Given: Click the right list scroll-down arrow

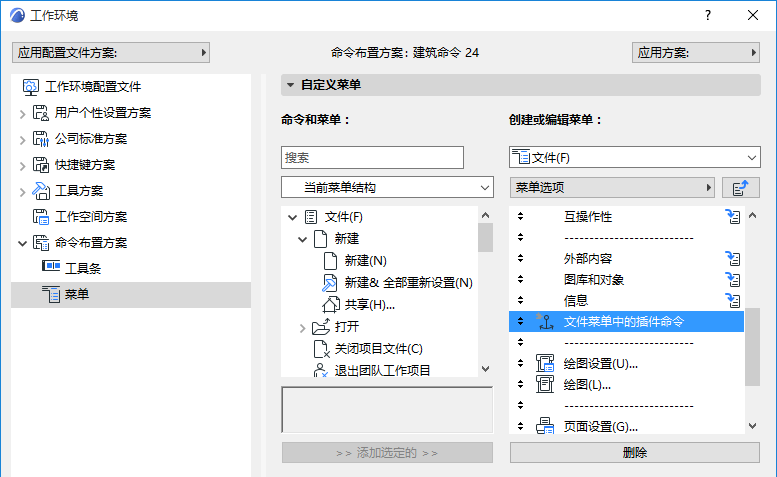Looking at the screenshot, I should (x=752, y=425).
